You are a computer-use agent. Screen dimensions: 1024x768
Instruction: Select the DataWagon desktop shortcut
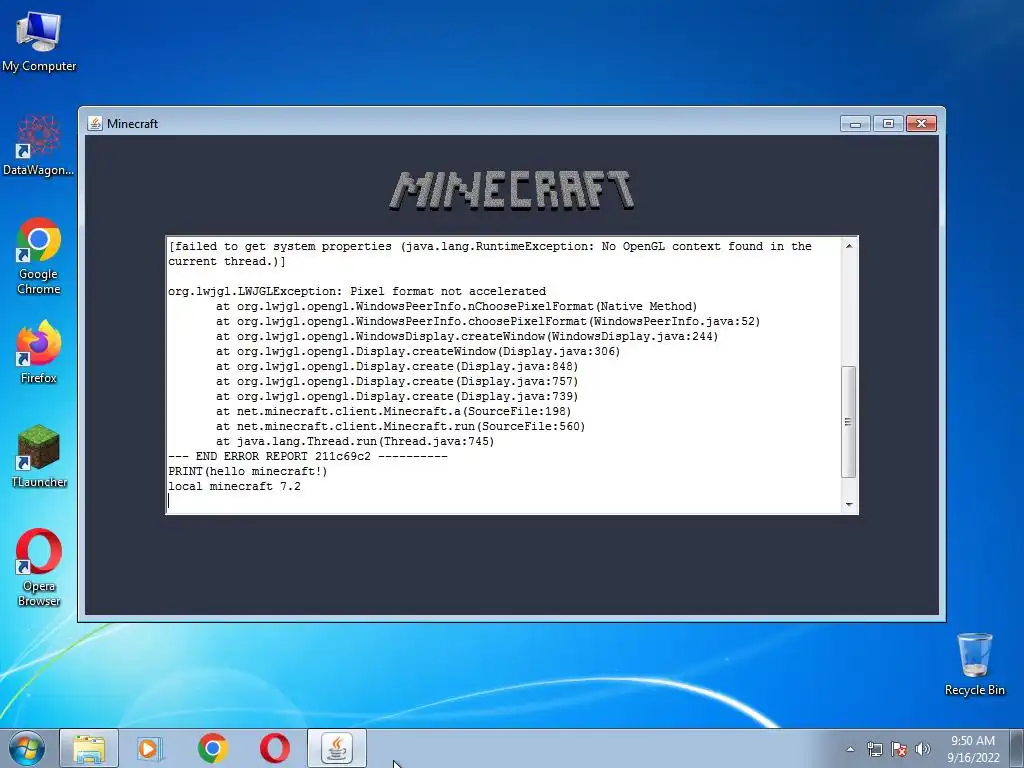pos(39,145)
